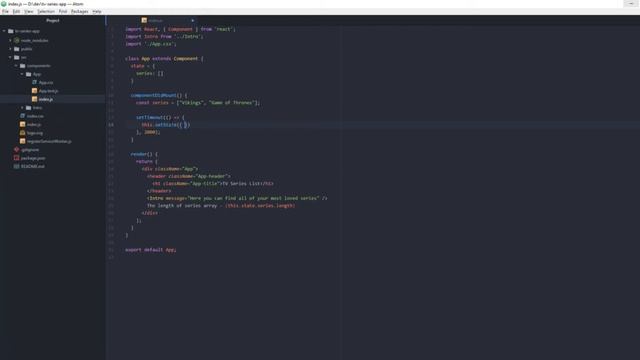The width and height of the screenshot is (640, 360).
Task: Click the components folder icon
Action: [22, 66]
